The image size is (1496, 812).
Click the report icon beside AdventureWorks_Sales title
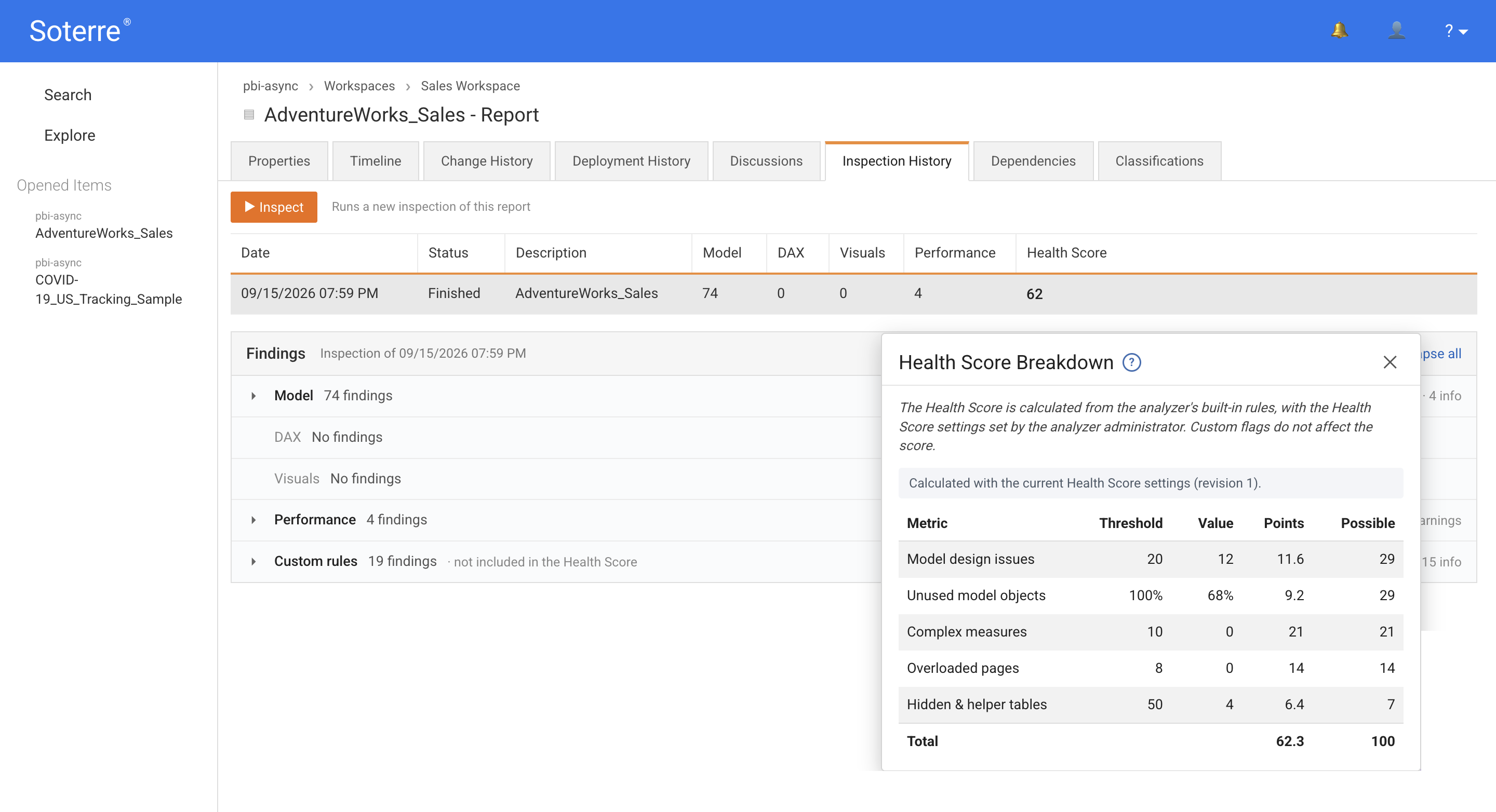tap(249, 114)
